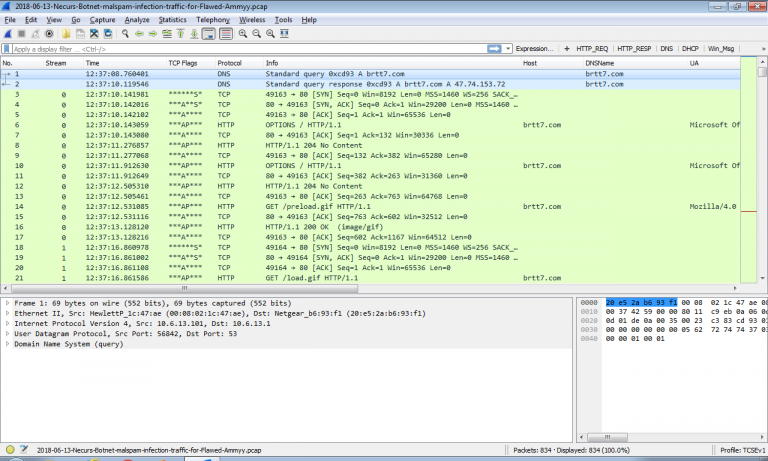Reset text to normal size icon
Screen dimensions: 768x461
point(270,34)
